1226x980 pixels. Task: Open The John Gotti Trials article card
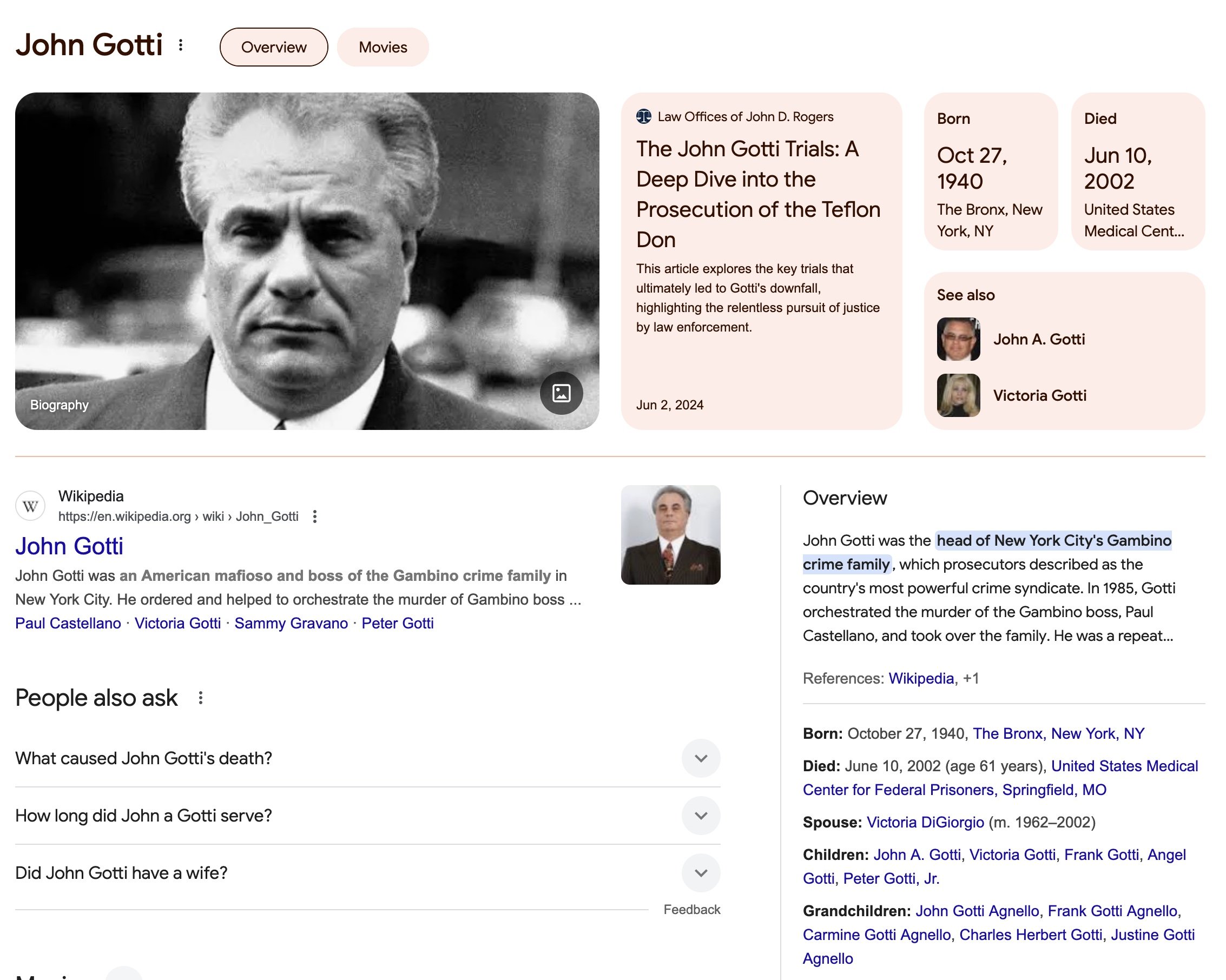(x=760, y=194)
